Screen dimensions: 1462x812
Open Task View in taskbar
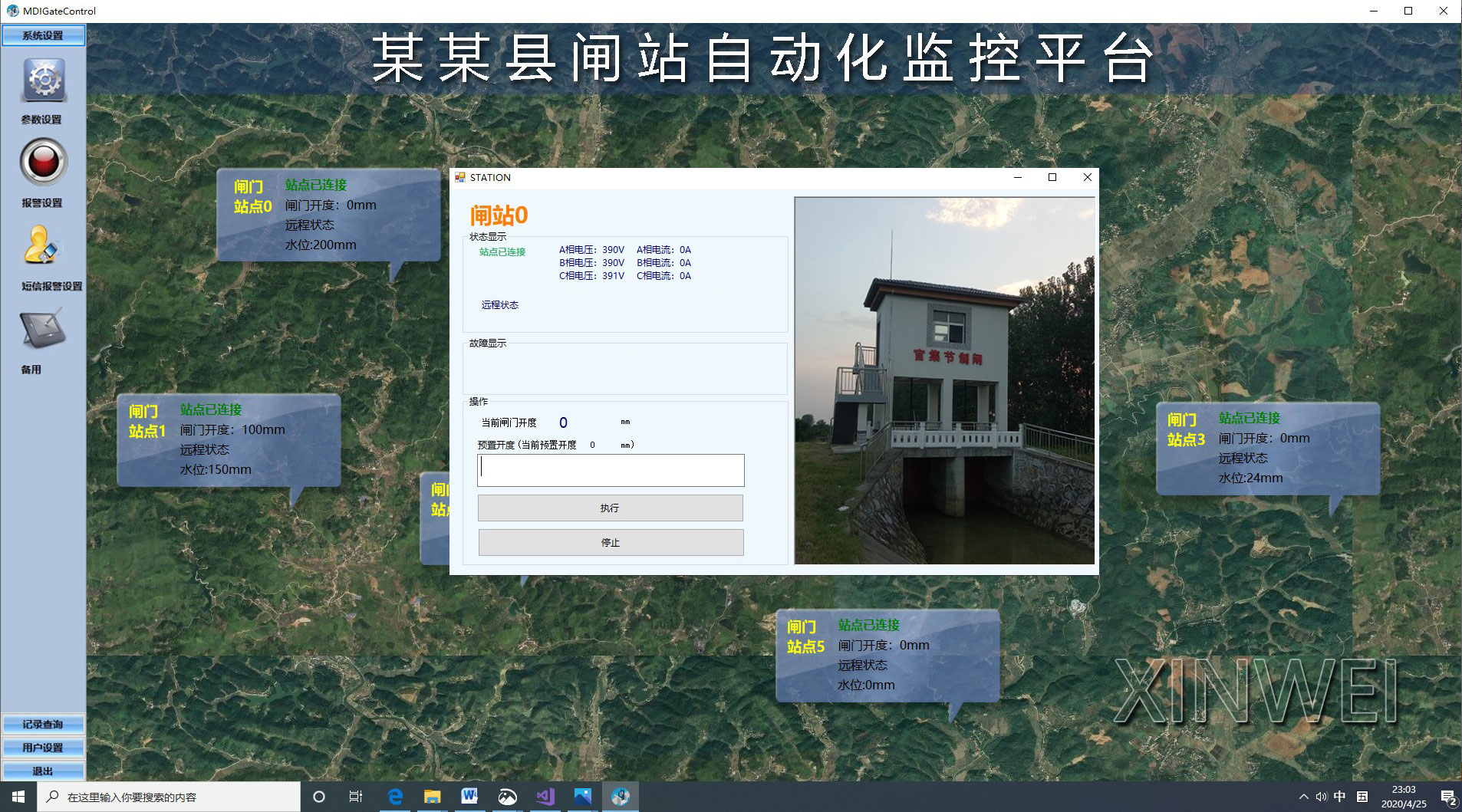(356, 797)
